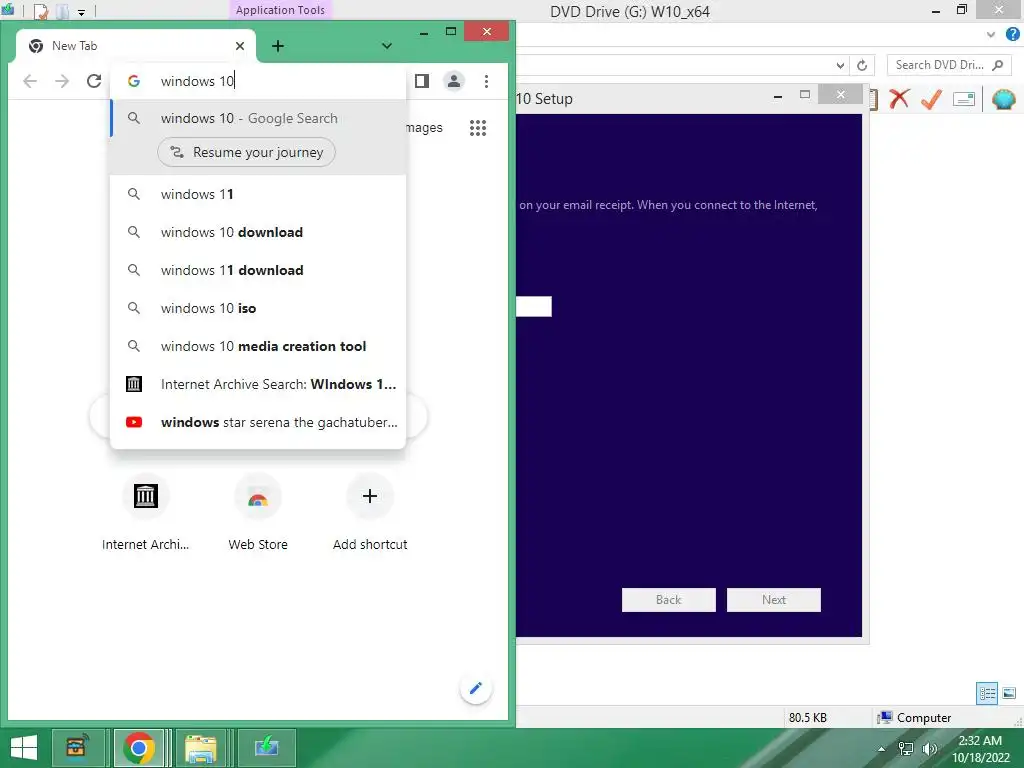The width and height of the screenshot is (1024, 768).
Task: Refresh the DVD Drive Explorer window
Action: click(x=862, y=65)
